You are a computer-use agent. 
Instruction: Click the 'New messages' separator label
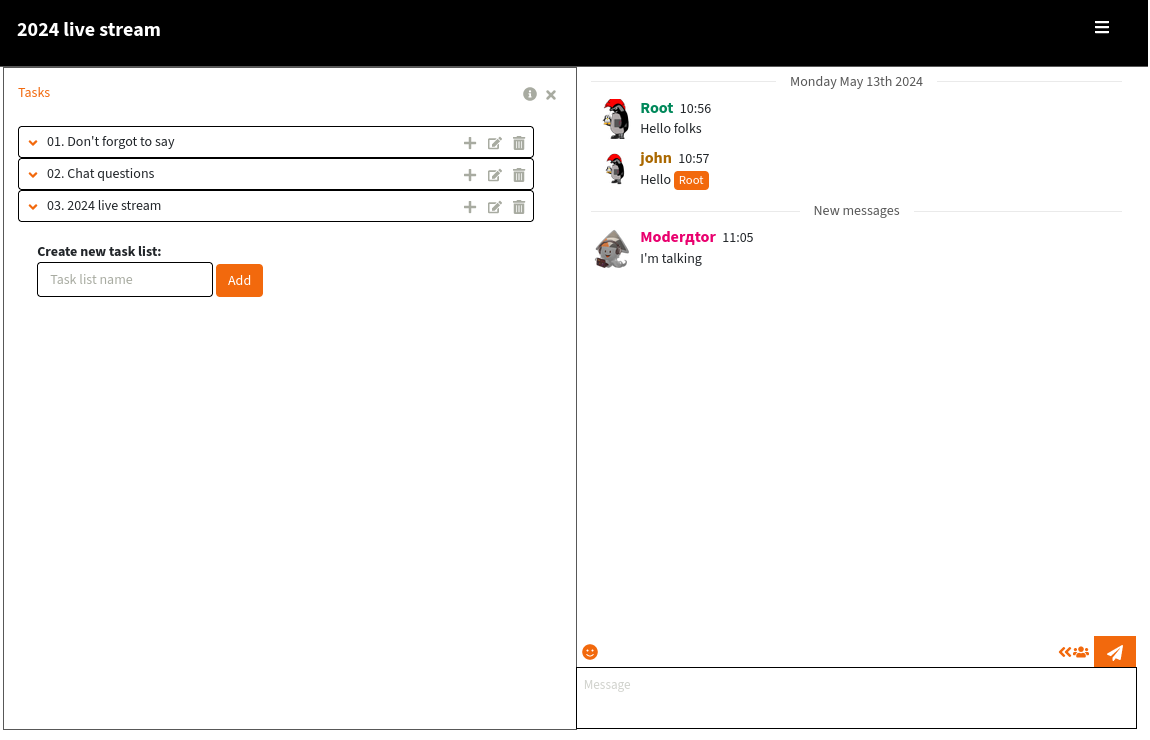(856, 210)
